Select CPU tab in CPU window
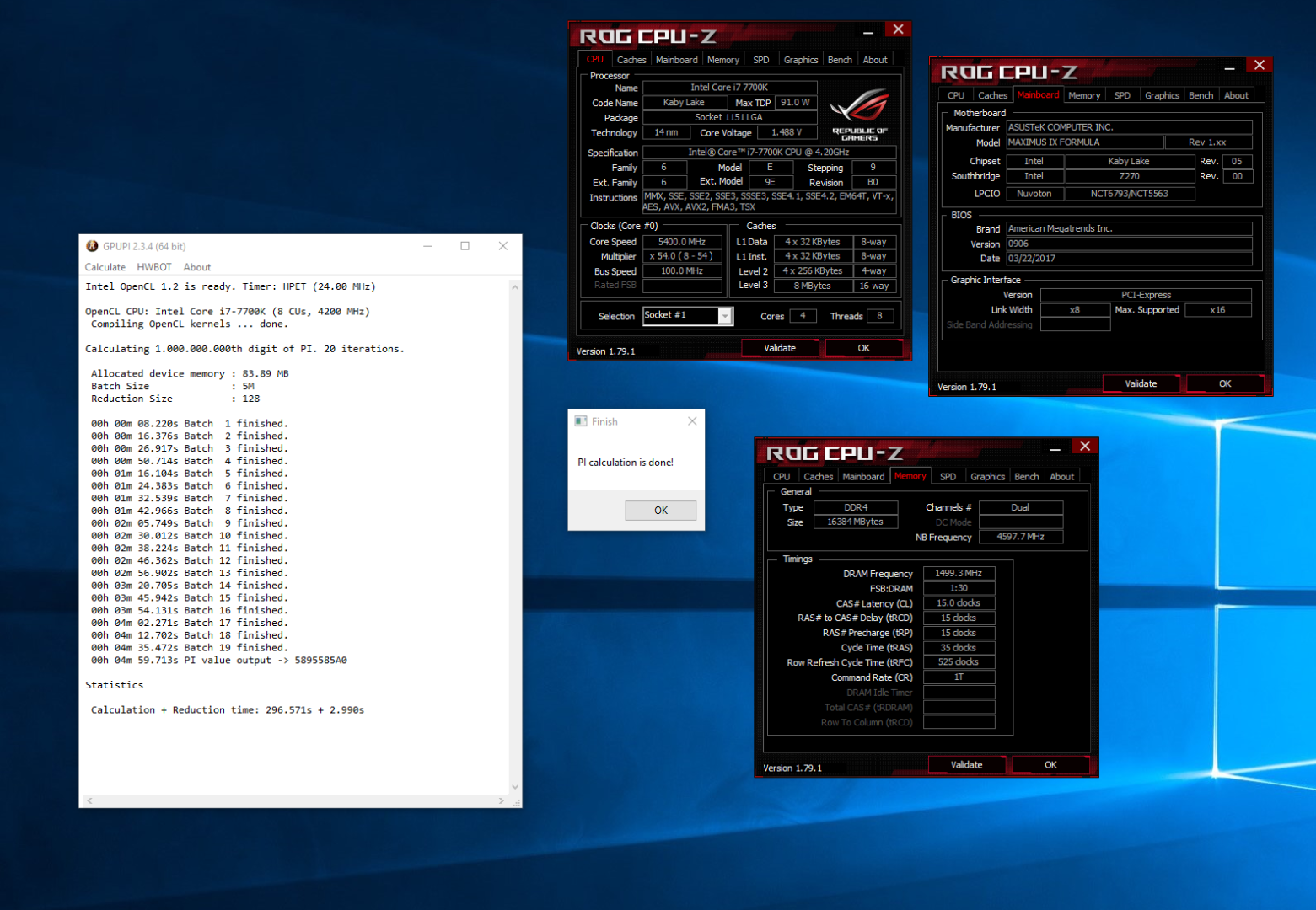1316x910 pixels. click(595, 59)
